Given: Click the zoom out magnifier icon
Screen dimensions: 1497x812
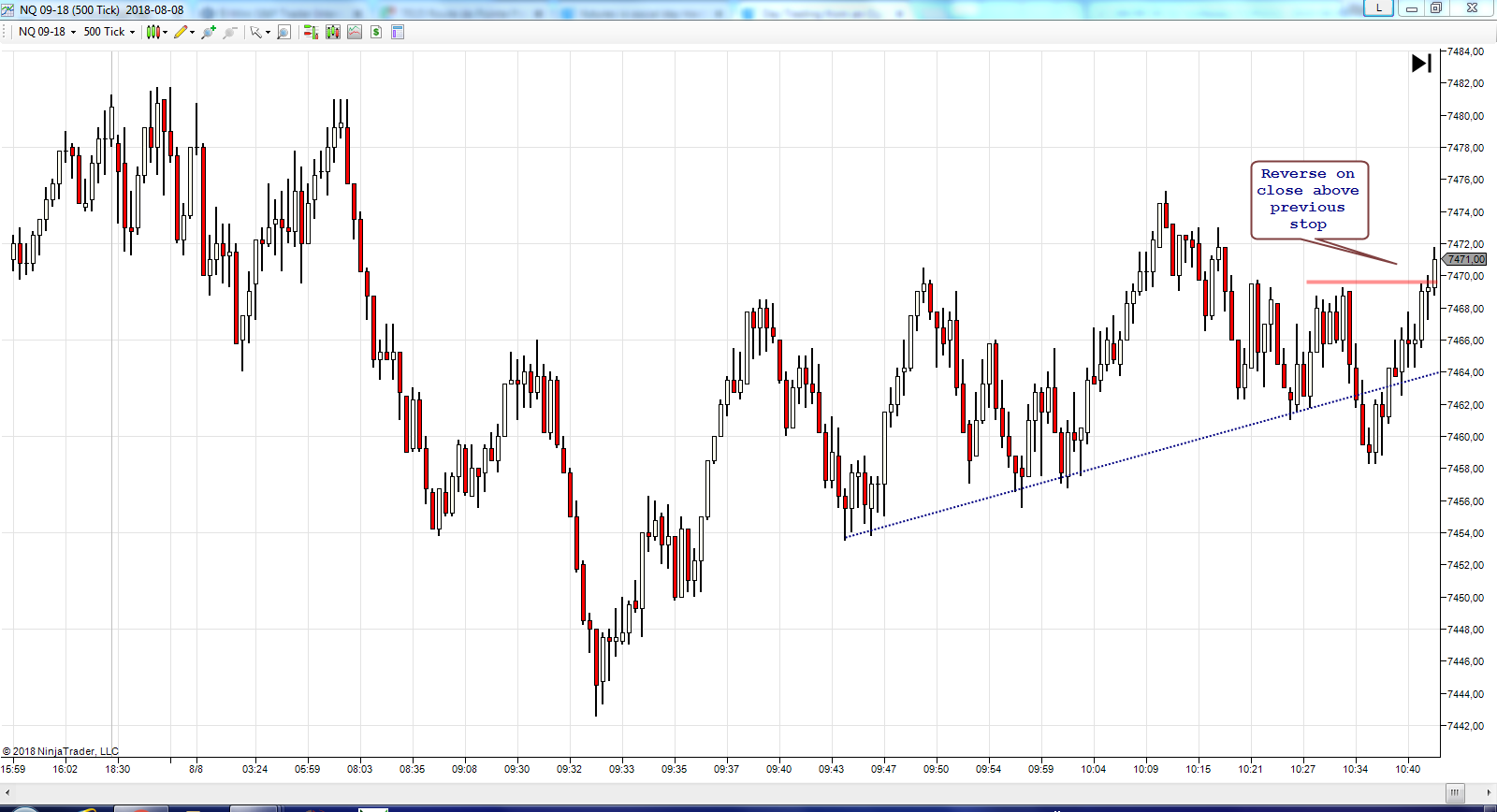Looking at the screenshot, I should click(x=229, y=32).
